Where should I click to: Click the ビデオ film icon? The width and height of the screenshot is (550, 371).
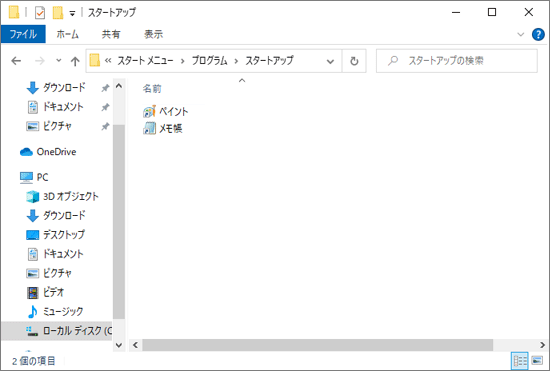pyautogui.click(x=33, y=292)
